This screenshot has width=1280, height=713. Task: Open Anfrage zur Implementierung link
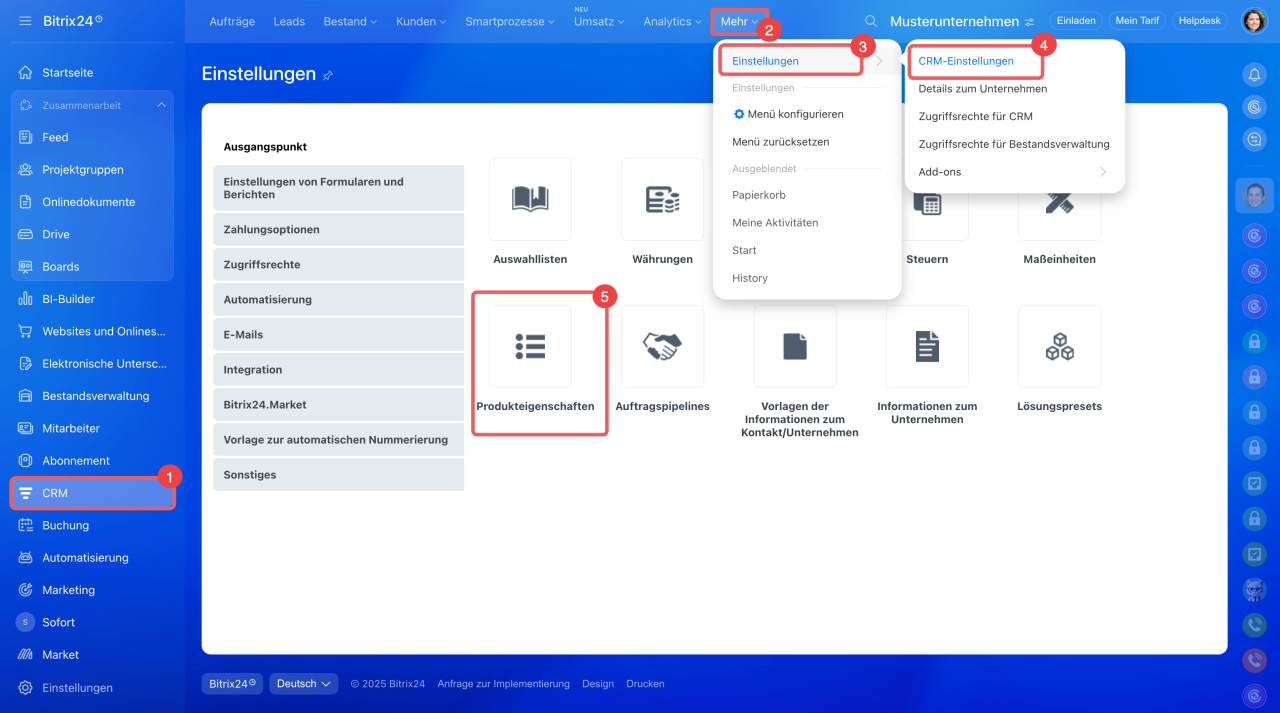click(x=503, y=684)
